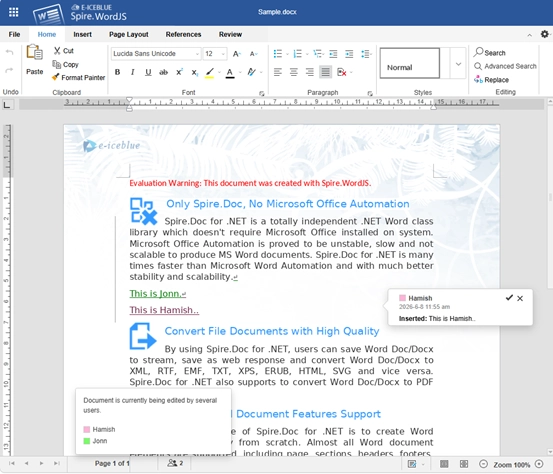Insert a numbered list
Screen dimensions: 553x474
tap(298, 54)
